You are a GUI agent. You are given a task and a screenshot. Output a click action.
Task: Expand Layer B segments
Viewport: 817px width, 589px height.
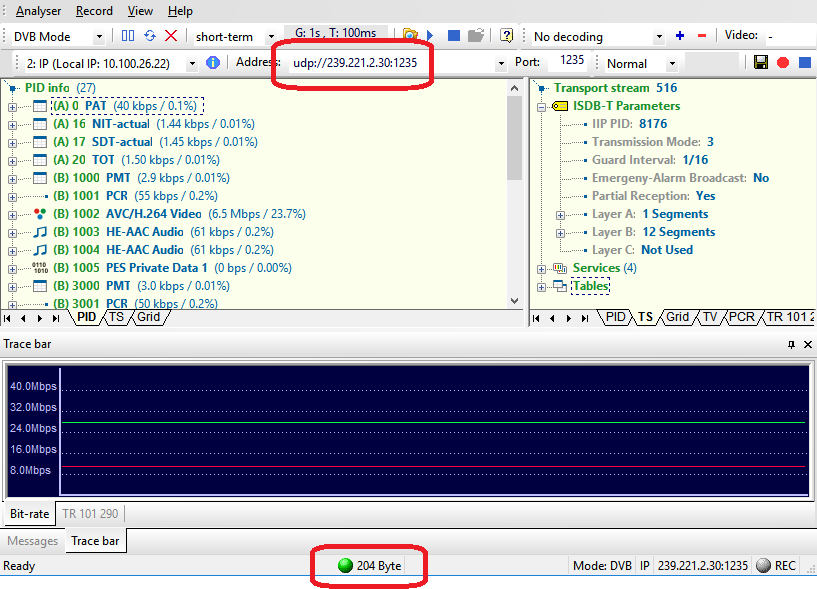click(560, 233)
